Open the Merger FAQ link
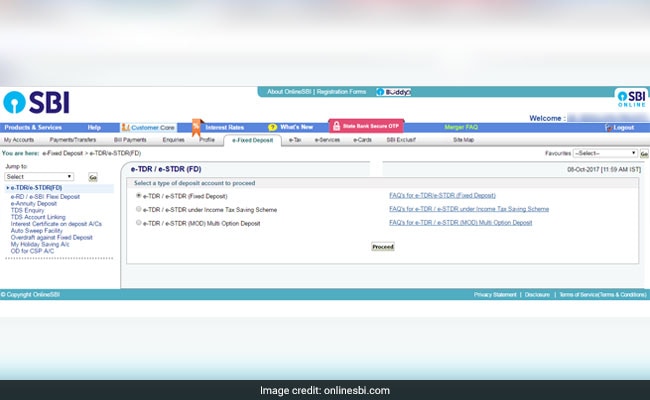Viewport: 650px width, 400px height. [461, 127]
